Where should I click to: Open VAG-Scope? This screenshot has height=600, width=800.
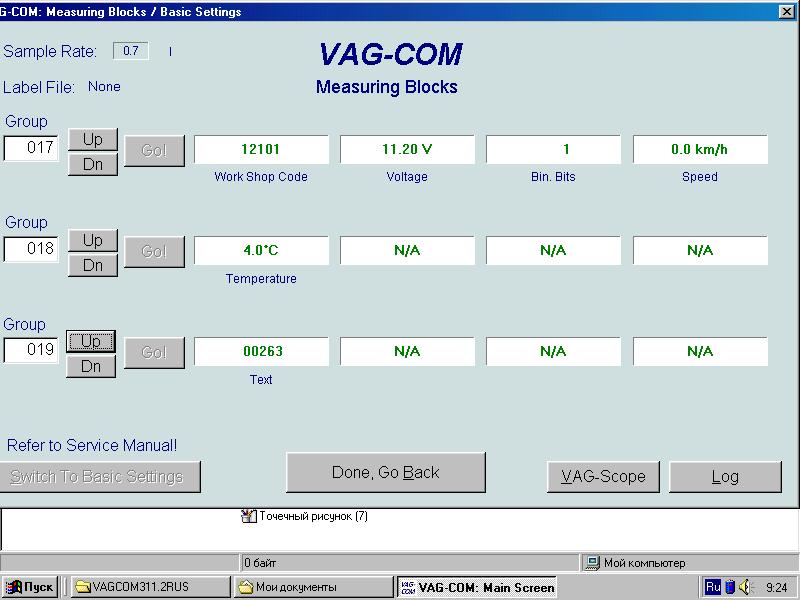[x=603, y=477]
